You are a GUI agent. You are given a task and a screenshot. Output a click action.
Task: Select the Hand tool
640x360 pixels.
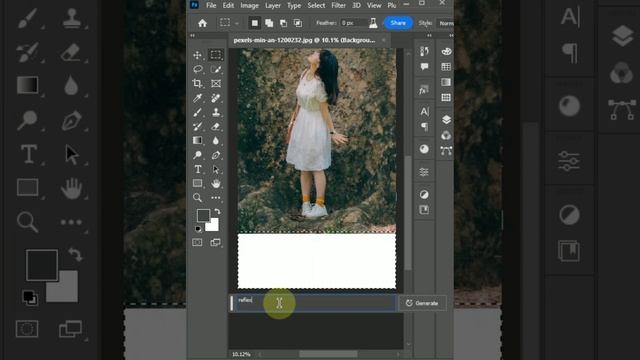[x=216, y=184]
